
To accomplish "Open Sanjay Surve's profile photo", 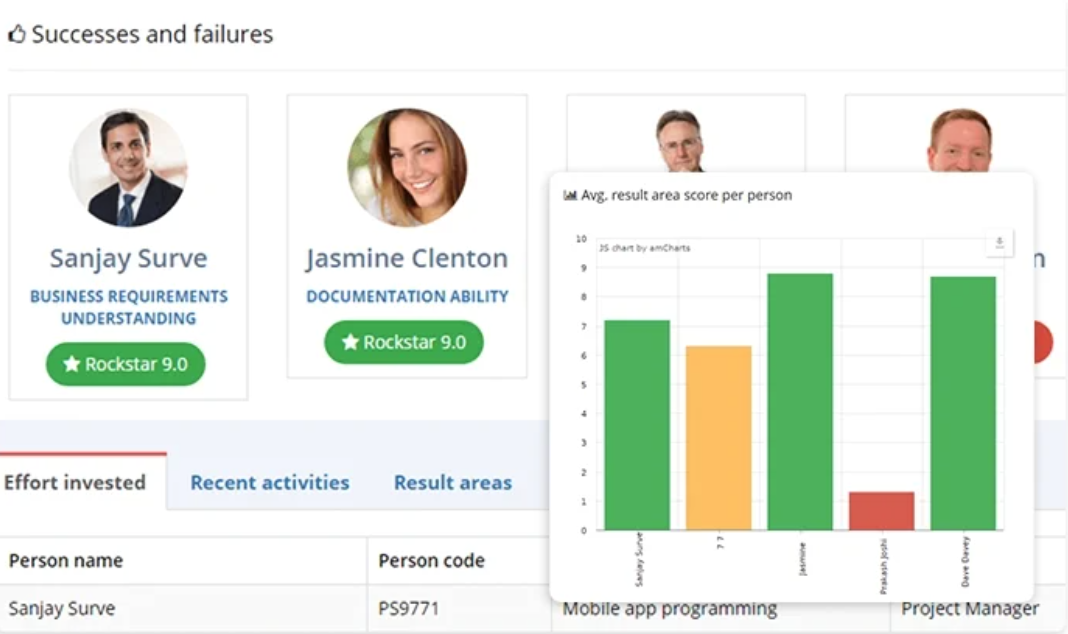I will pos(128,167).
